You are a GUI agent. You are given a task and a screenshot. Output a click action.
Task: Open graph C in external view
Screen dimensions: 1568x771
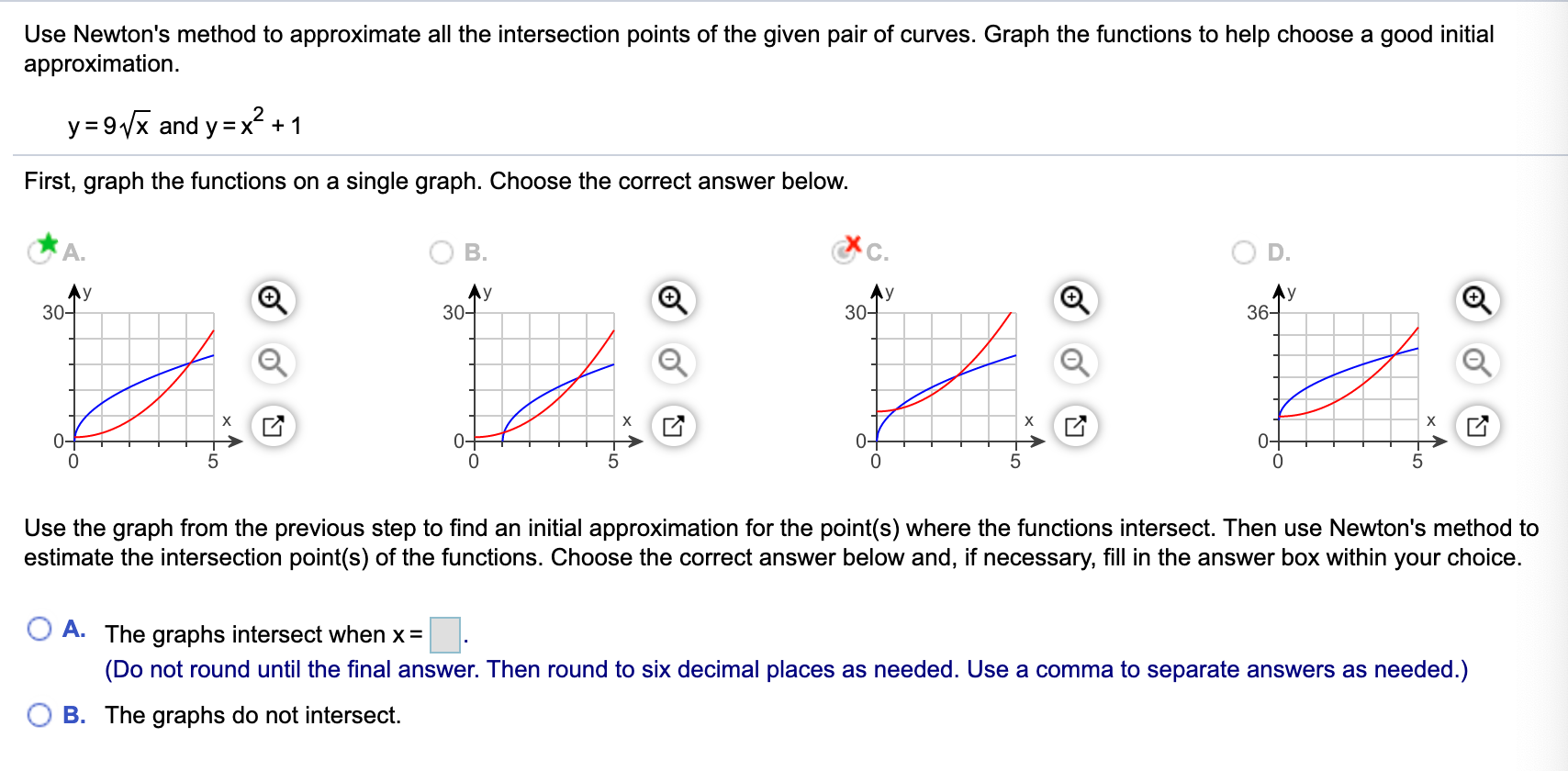[x=1074, y=426]
